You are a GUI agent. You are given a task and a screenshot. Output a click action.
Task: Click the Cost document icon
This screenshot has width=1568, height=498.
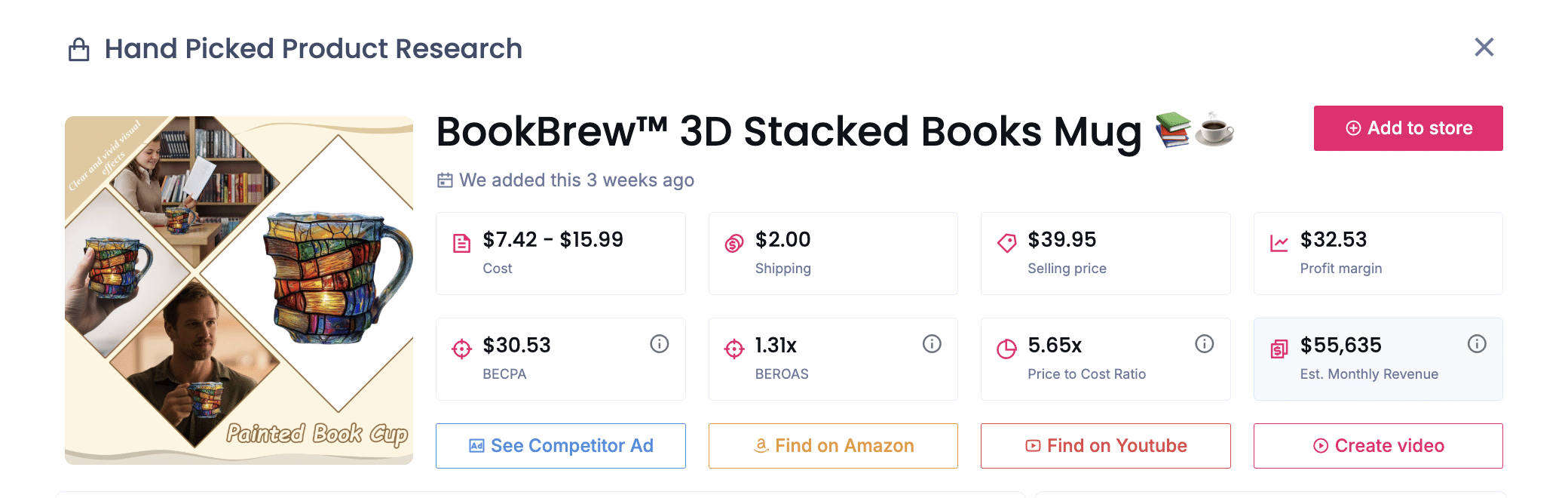pyautogui.click(x=461, y=243)
